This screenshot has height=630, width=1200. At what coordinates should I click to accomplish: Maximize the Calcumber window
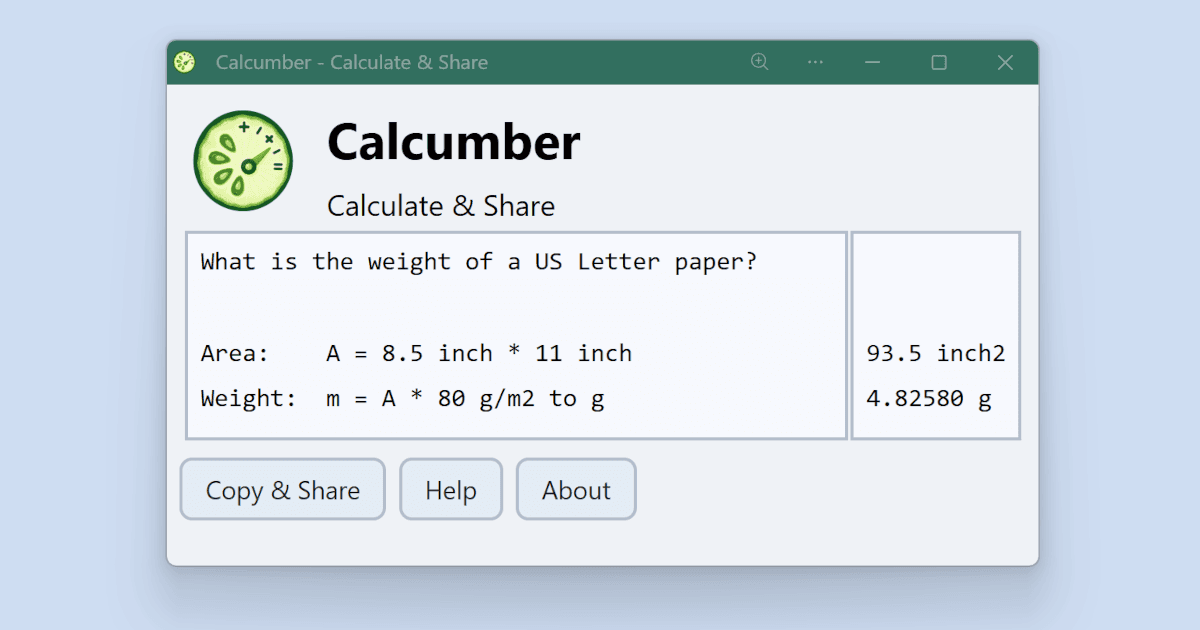tap(939, 62)
